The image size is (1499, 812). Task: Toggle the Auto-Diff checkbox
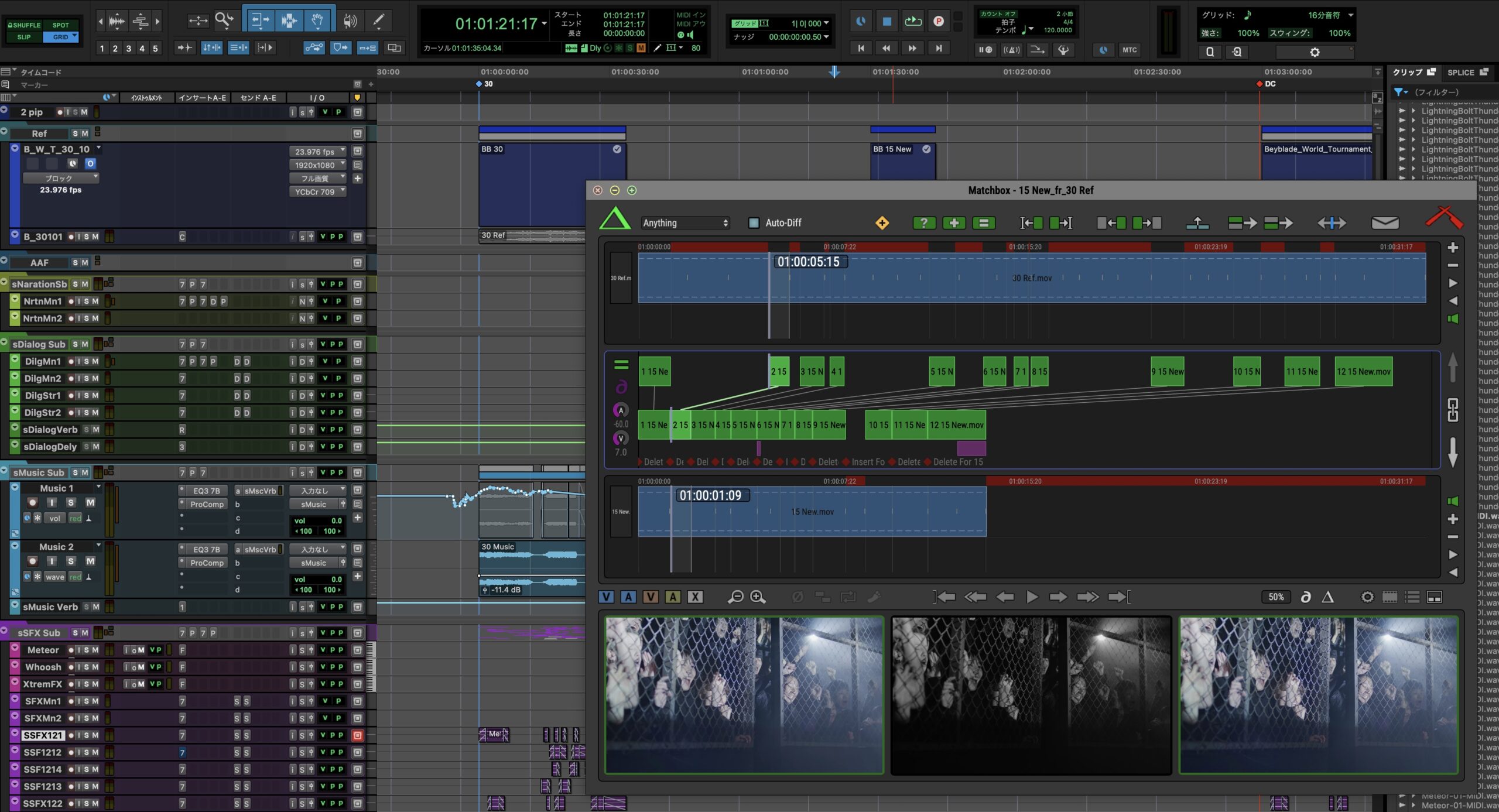tap(754, 223)
